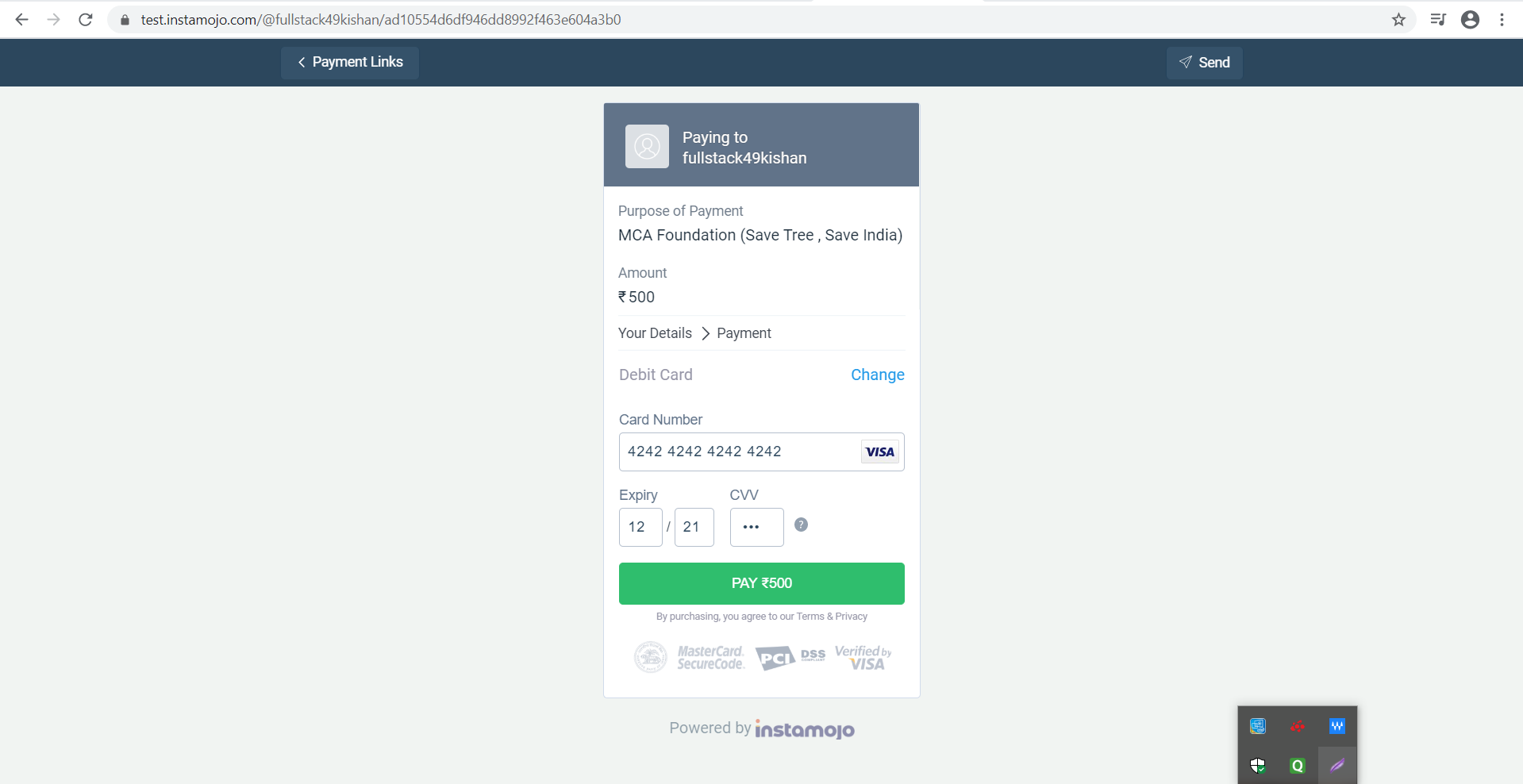Click the PAY ₹500 button

[x=761, y=583]
